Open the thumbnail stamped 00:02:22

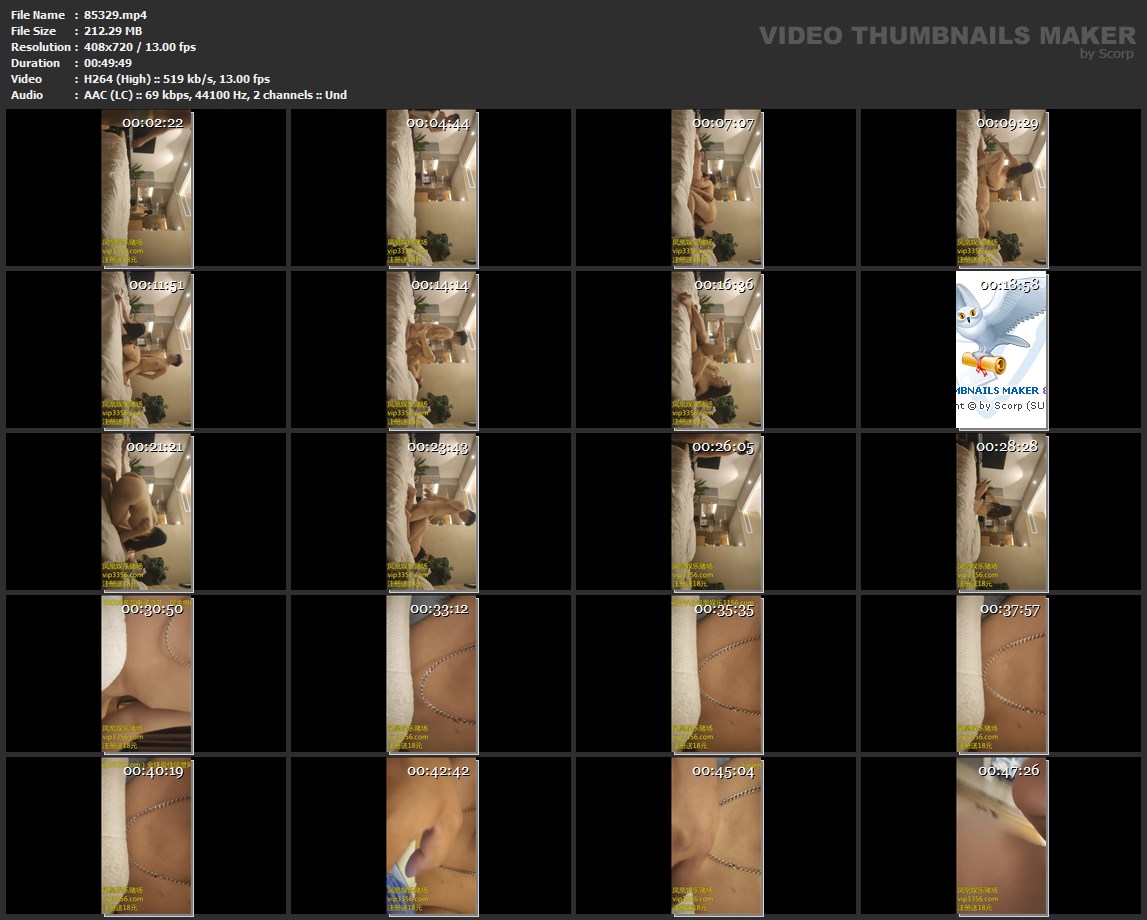[147, 188]
